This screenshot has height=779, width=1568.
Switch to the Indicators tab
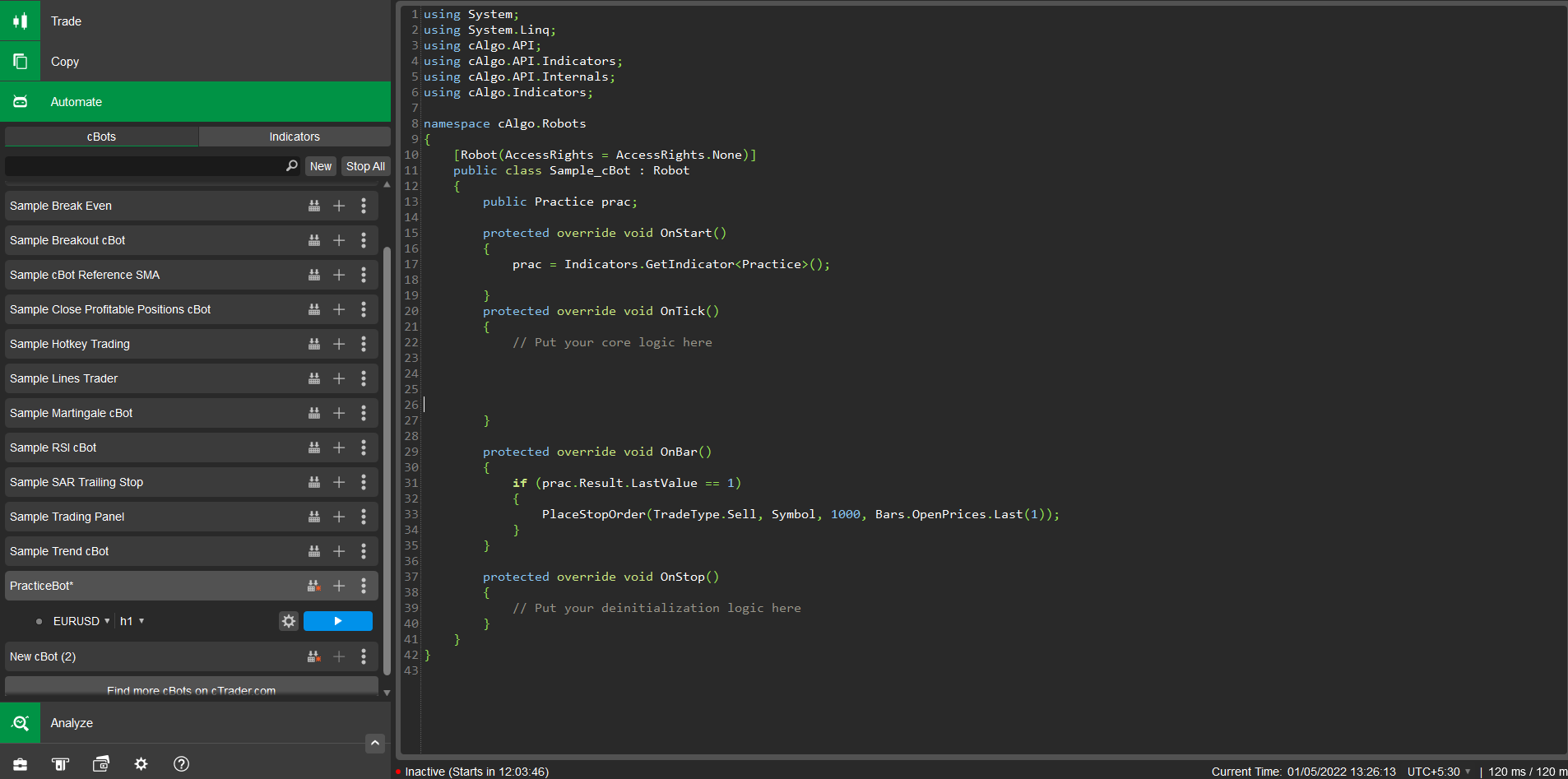(x=294, y=137)
